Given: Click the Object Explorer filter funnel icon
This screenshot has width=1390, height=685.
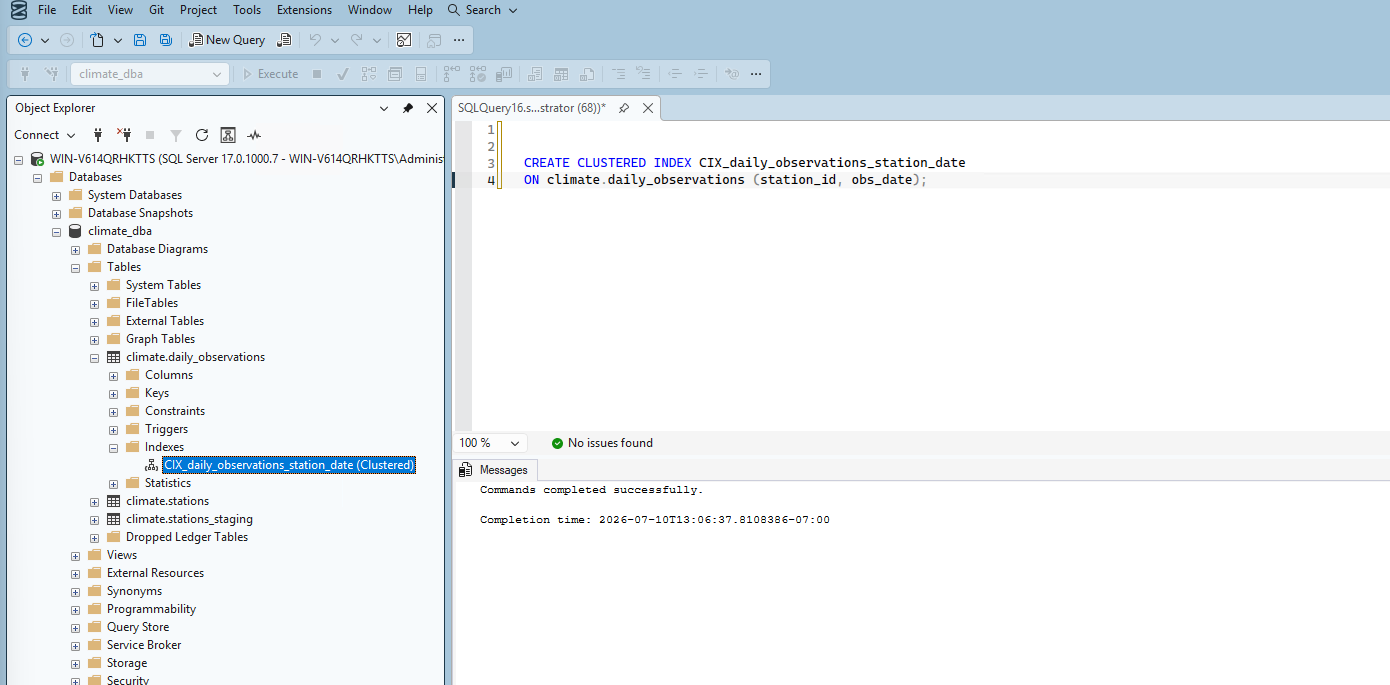Looking at the screenshot, I should click(176, 135).
